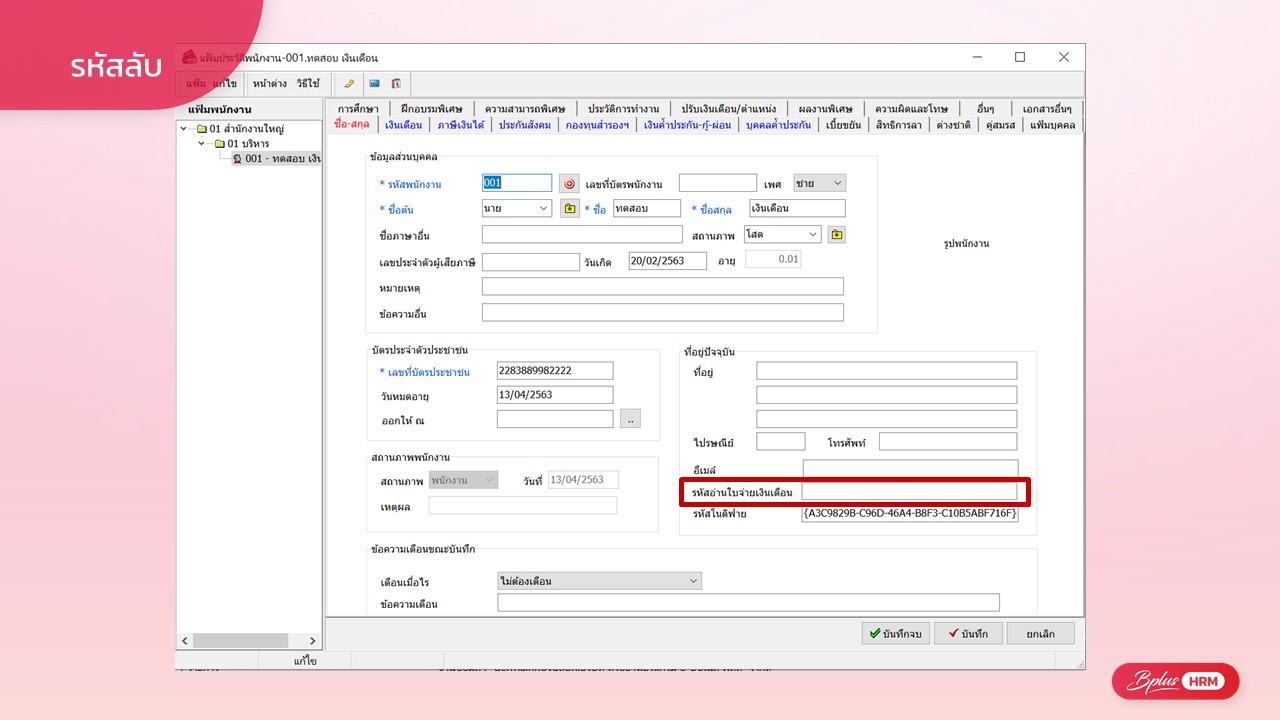Click the หมายเหตุ input field
Viewport: 1280px width, 720px height.
(662, 286)
